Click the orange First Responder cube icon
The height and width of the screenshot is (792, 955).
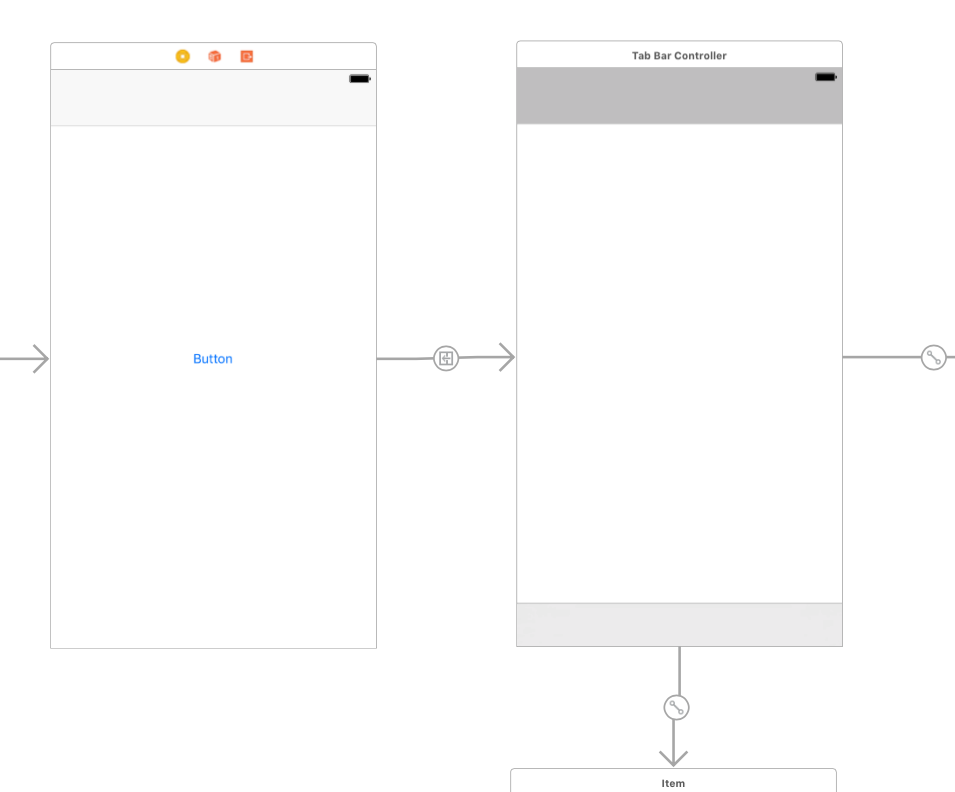click(x=213, y=56)
